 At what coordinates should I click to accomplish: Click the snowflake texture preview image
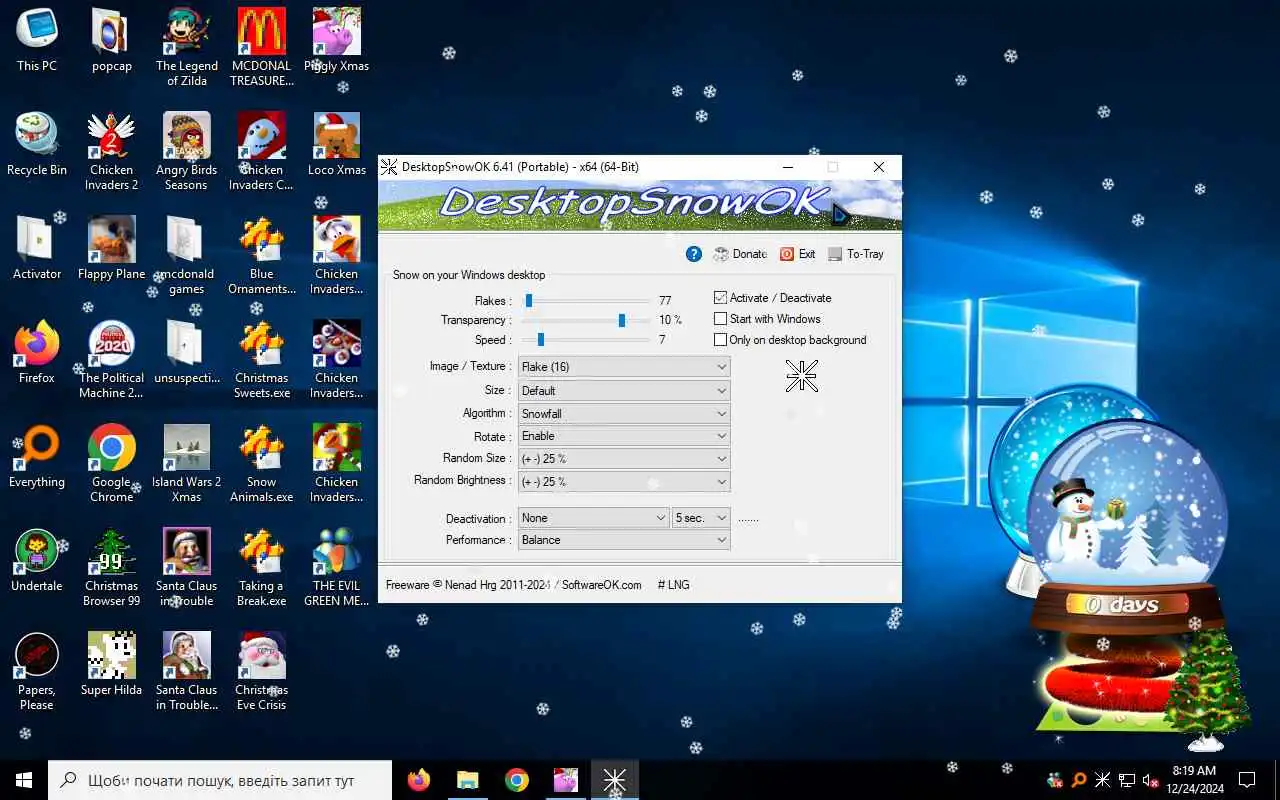point(802,376)
